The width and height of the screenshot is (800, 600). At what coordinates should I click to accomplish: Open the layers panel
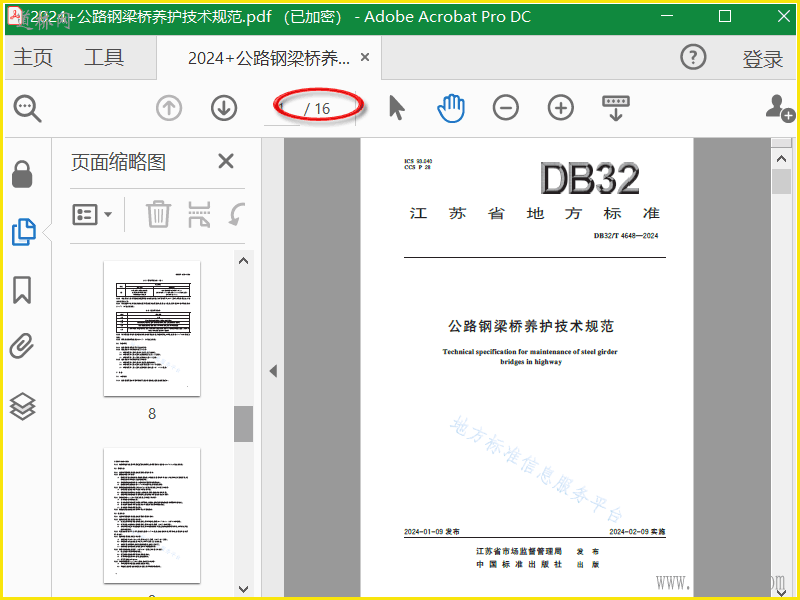pyautogui.click(x=22, y=407)
